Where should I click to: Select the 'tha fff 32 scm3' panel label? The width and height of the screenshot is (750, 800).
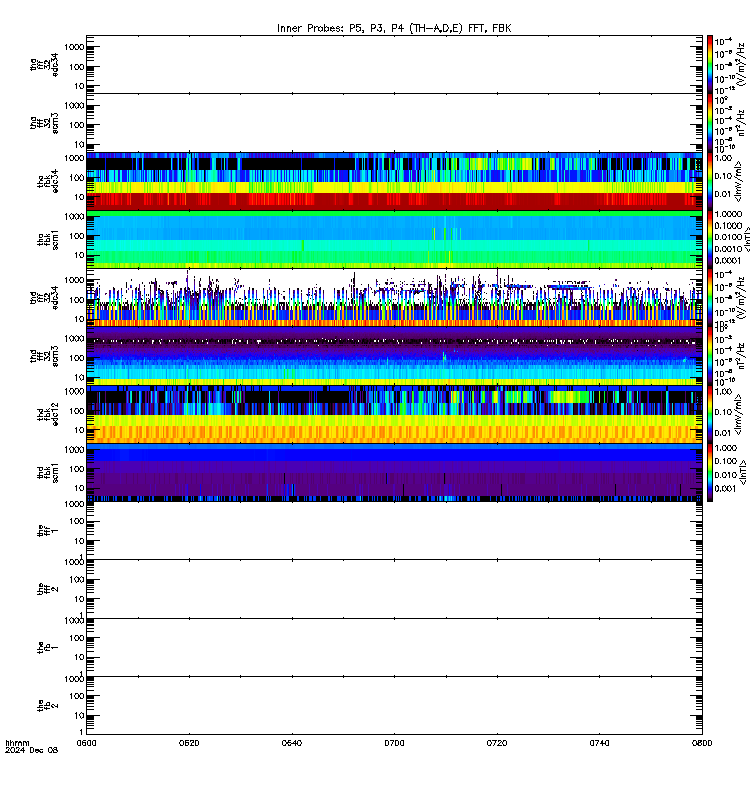pyautogui.click(x=44, y=123)
